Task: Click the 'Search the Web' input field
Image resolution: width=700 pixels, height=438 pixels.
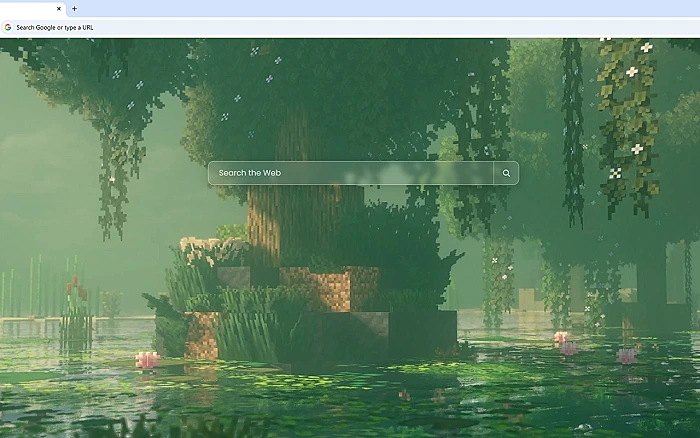Action: click(351, 173)
